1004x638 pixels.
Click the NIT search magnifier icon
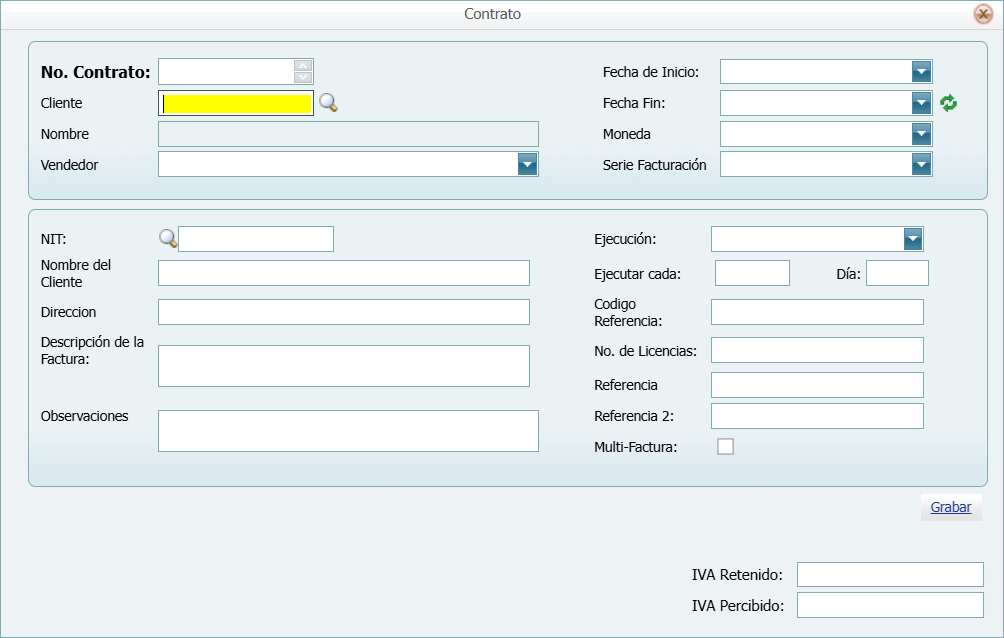click(x=168, y=238)
